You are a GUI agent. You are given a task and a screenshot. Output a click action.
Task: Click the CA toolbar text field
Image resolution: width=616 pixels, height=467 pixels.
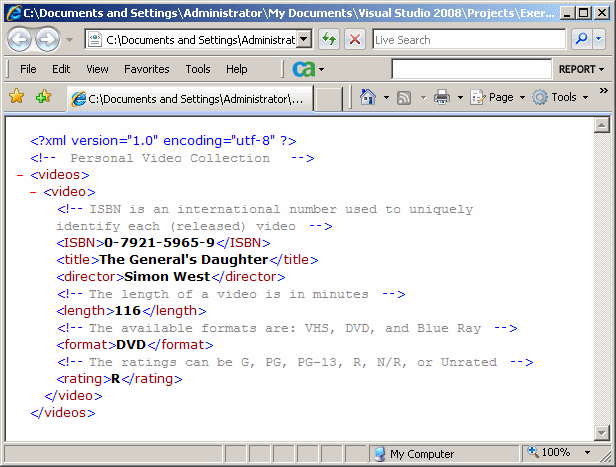(471, 69)
